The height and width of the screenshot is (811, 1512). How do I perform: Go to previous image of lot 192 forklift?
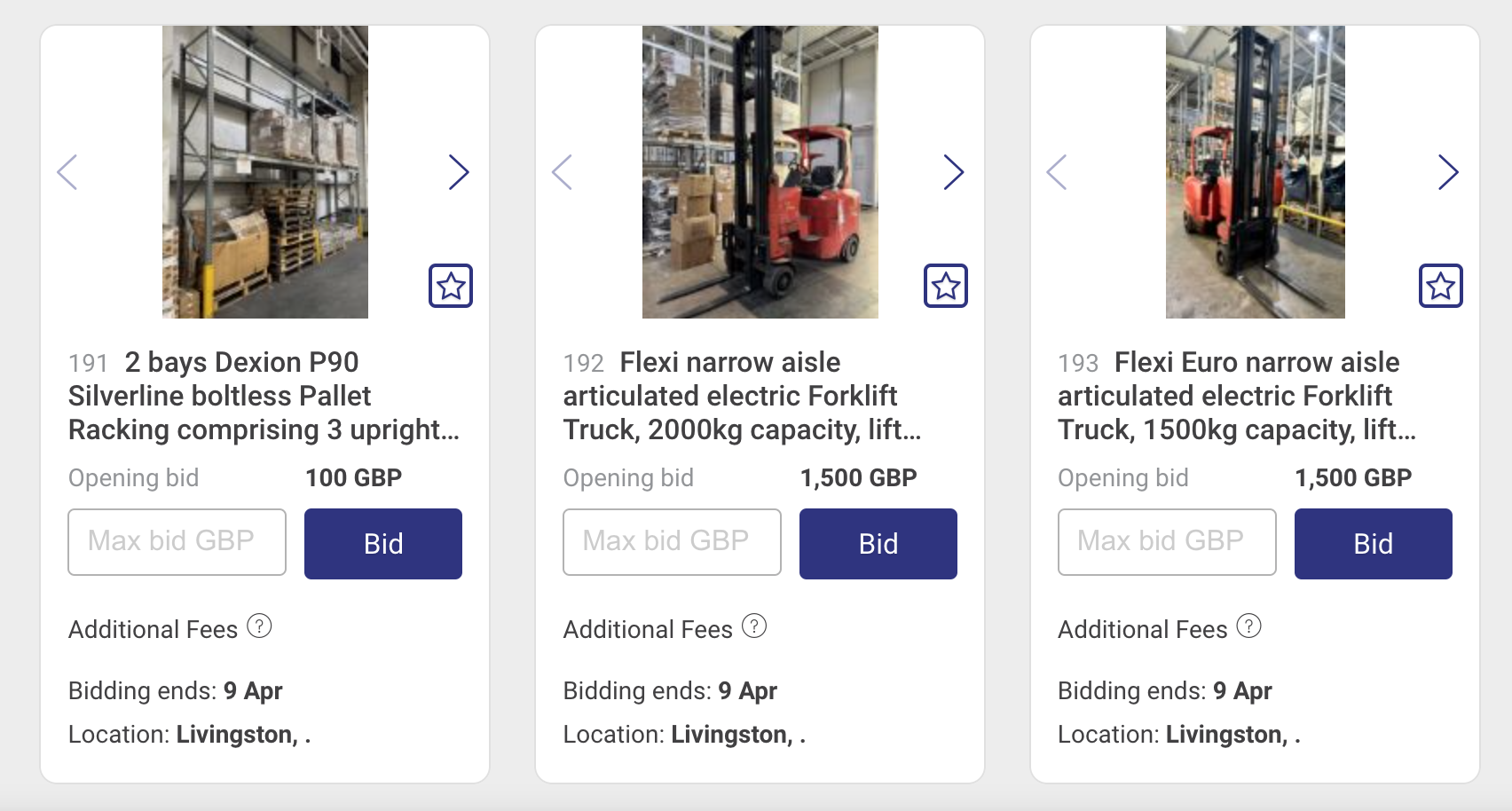pyautogui.click(x=563, y=172)
